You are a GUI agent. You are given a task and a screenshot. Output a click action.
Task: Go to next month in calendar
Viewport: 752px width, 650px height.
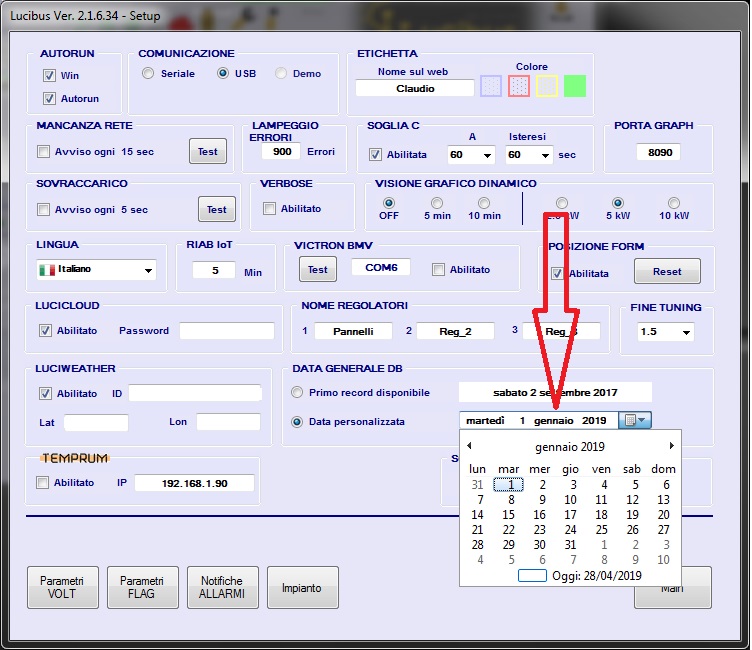point(671,446)
